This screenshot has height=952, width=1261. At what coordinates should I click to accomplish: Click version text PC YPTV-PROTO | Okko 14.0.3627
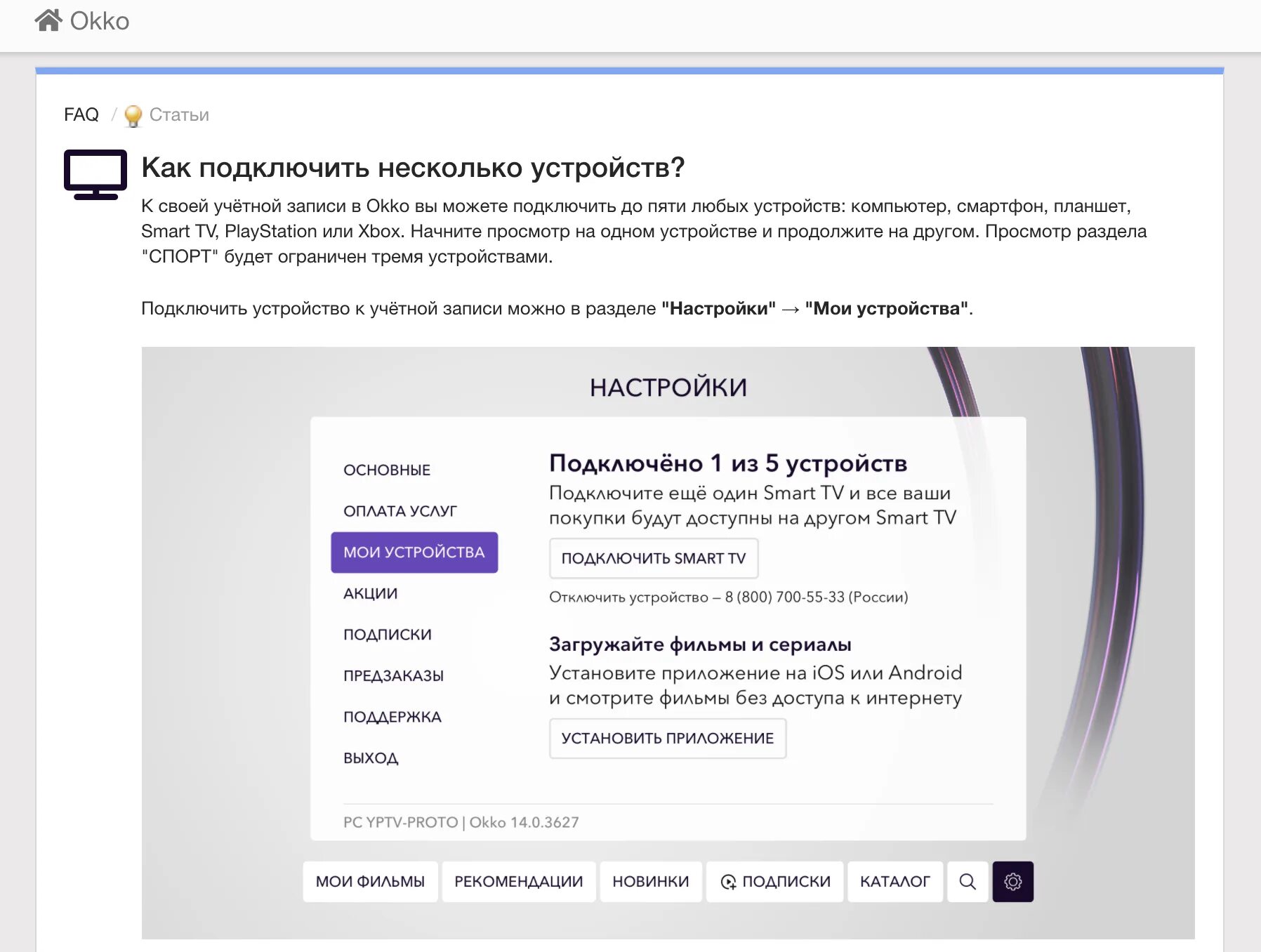coord(461,822)
